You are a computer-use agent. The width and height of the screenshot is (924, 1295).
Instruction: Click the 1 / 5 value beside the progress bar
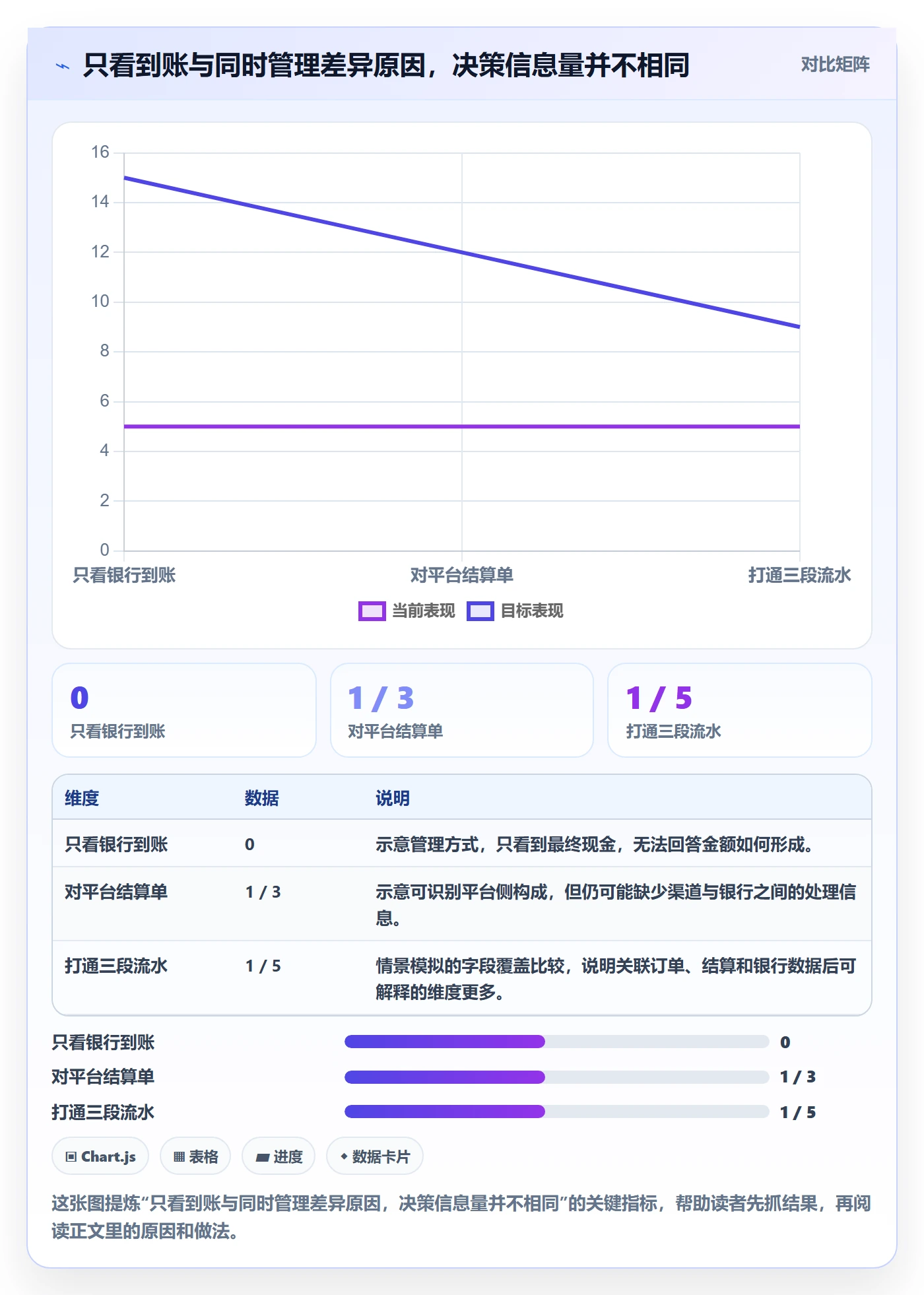(x=798, y=1113)
